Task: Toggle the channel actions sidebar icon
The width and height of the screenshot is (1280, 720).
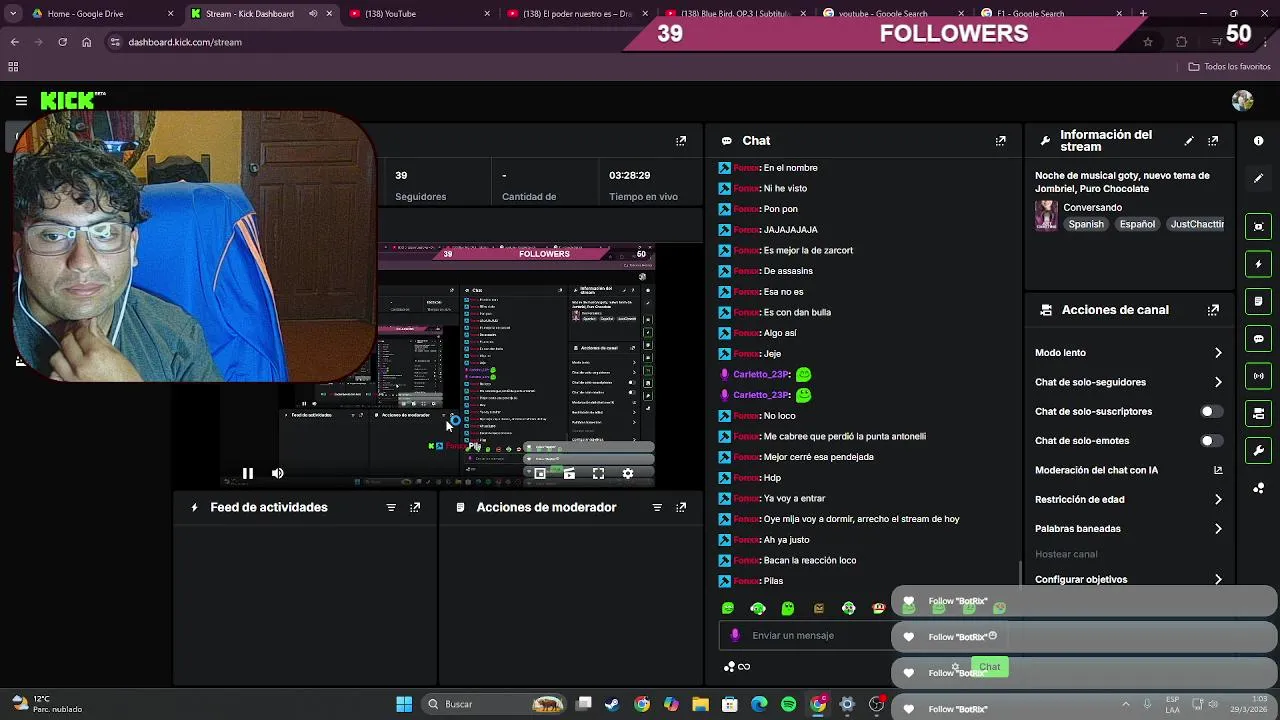Action: [x=1258, y=413]
